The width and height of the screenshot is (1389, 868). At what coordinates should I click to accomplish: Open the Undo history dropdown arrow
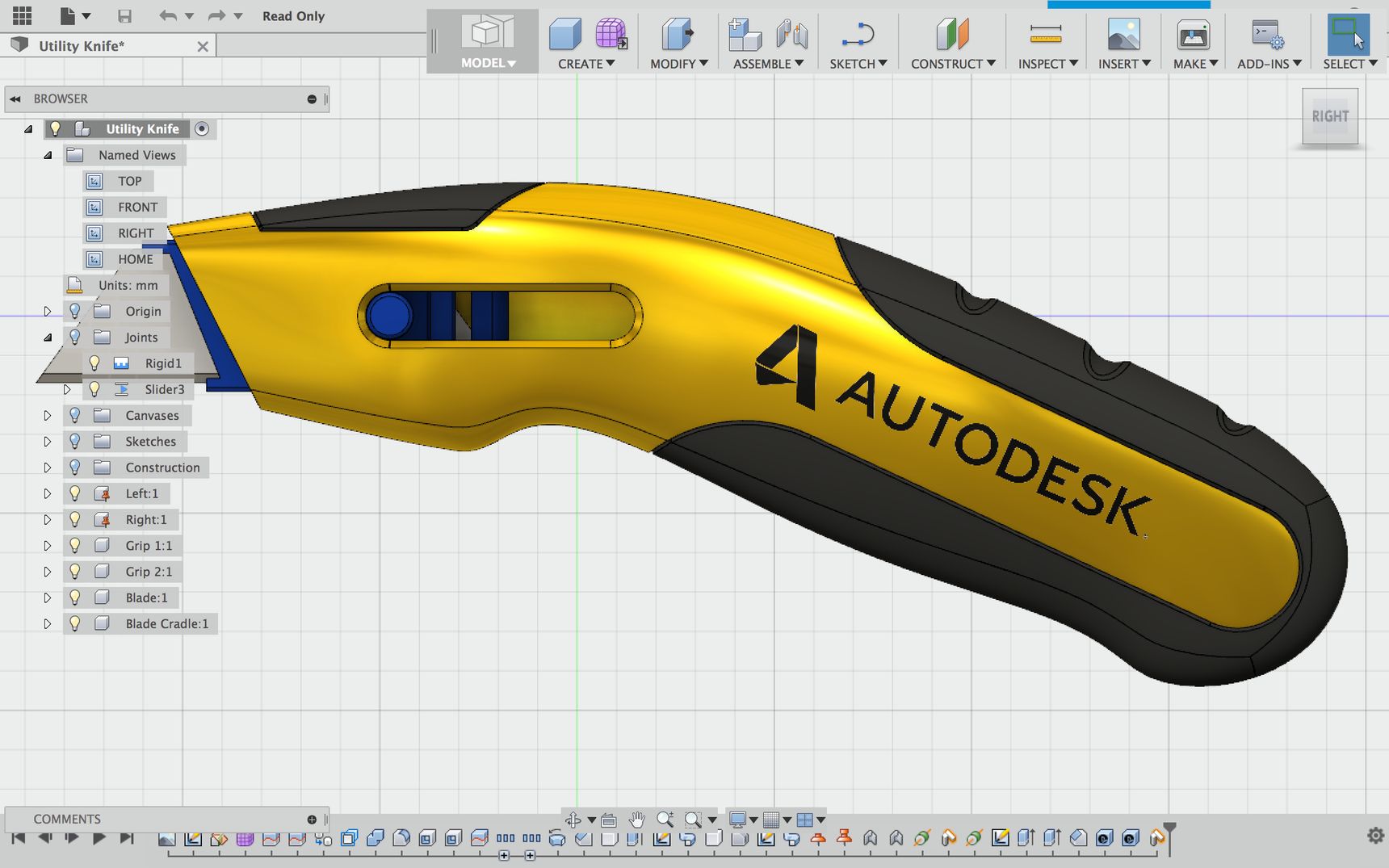coord(190,16)
